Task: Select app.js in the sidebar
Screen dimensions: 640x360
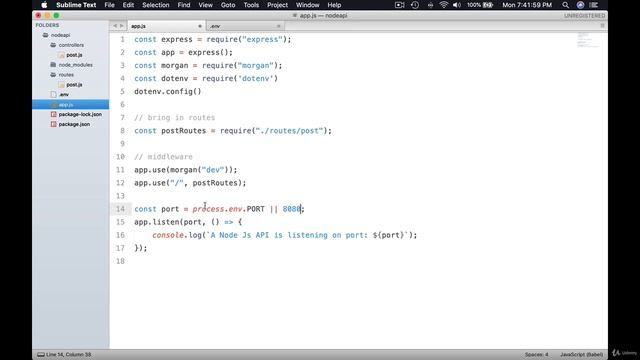Action: click(x=70, y=104)
